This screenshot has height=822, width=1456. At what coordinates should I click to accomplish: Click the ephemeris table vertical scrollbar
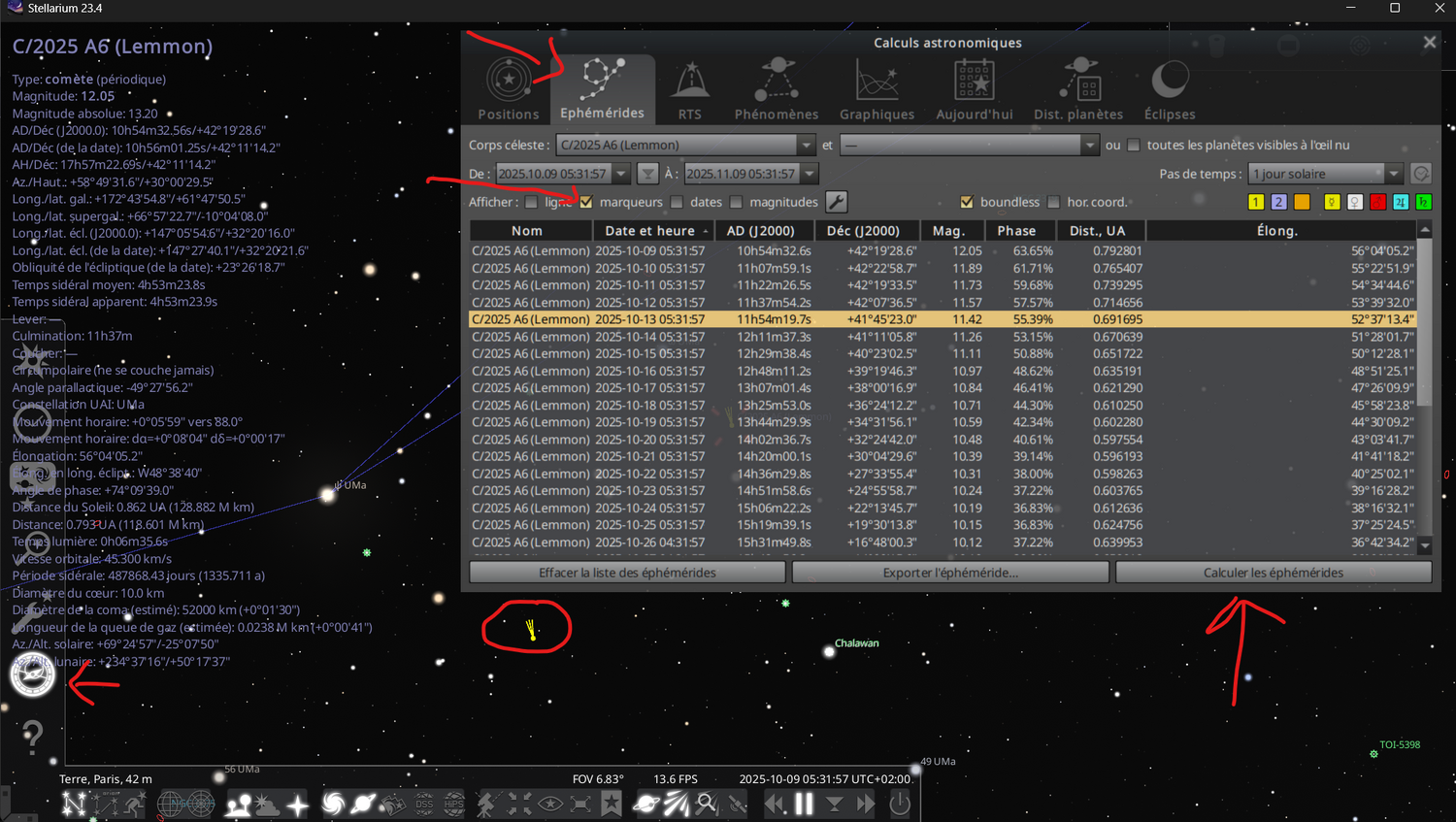(1425, 388)
